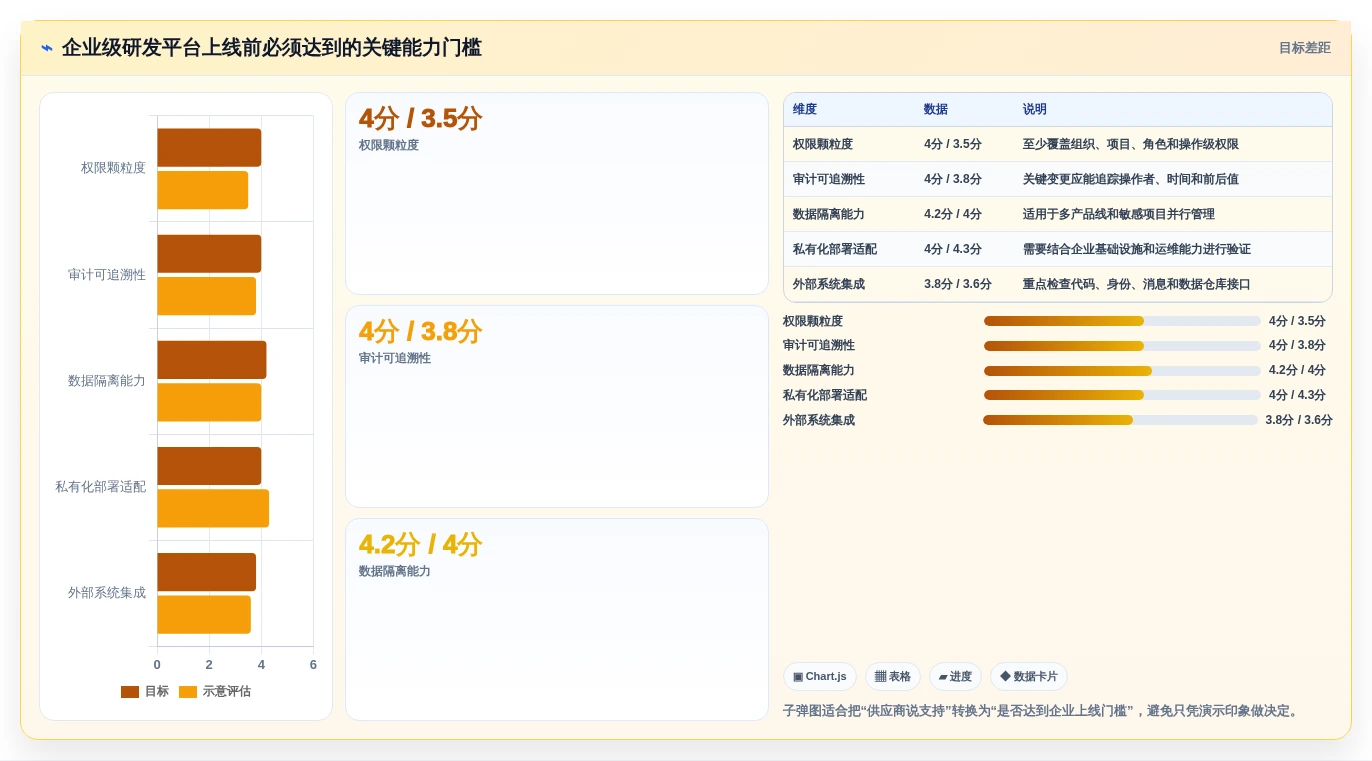Image resolution: width=1372 pixels, height=761 pixels.
Task: Click the 私有化部署适配 progress label
Action: point(825,395)
